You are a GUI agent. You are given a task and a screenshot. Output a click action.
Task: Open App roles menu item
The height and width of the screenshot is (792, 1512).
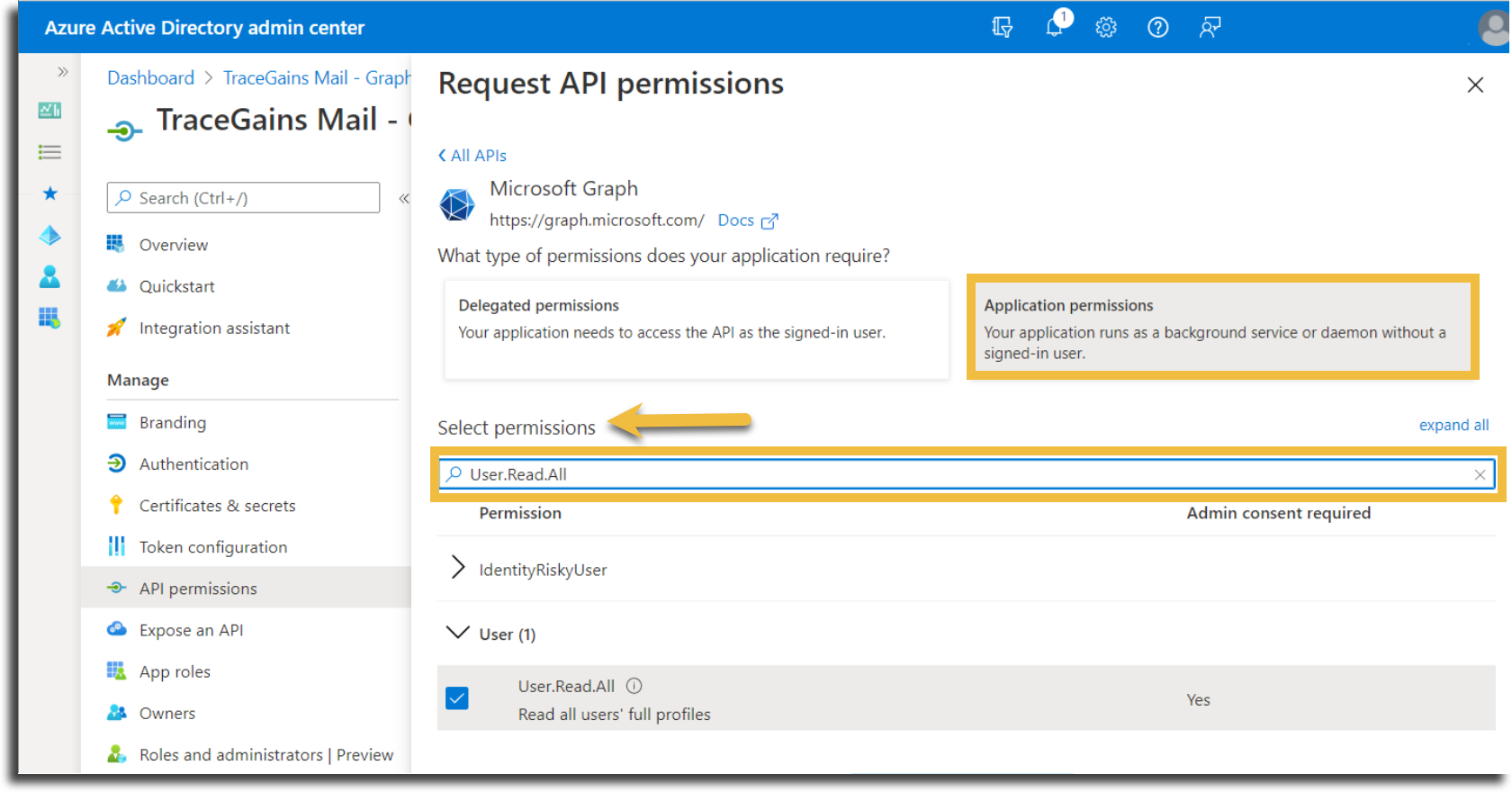pyautogui.click(x=175, y=671)
